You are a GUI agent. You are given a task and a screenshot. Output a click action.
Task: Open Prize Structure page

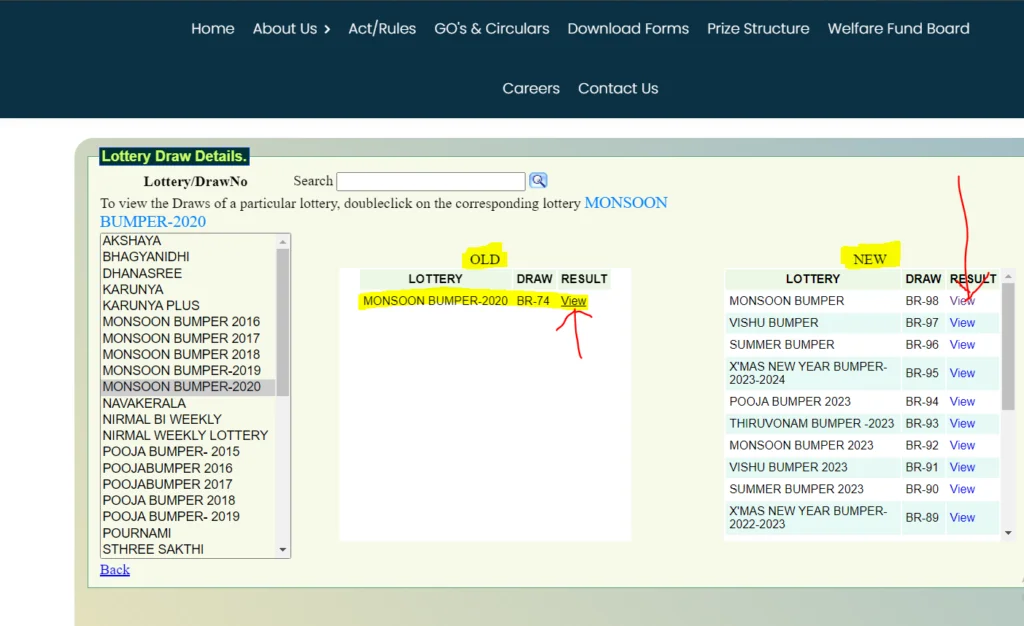tap(758, 29)
